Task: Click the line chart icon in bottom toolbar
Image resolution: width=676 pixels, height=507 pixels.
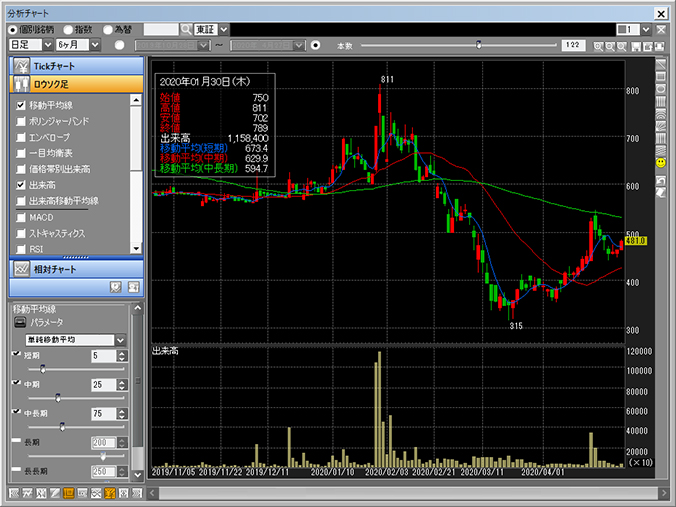Action: click(28, 493)
